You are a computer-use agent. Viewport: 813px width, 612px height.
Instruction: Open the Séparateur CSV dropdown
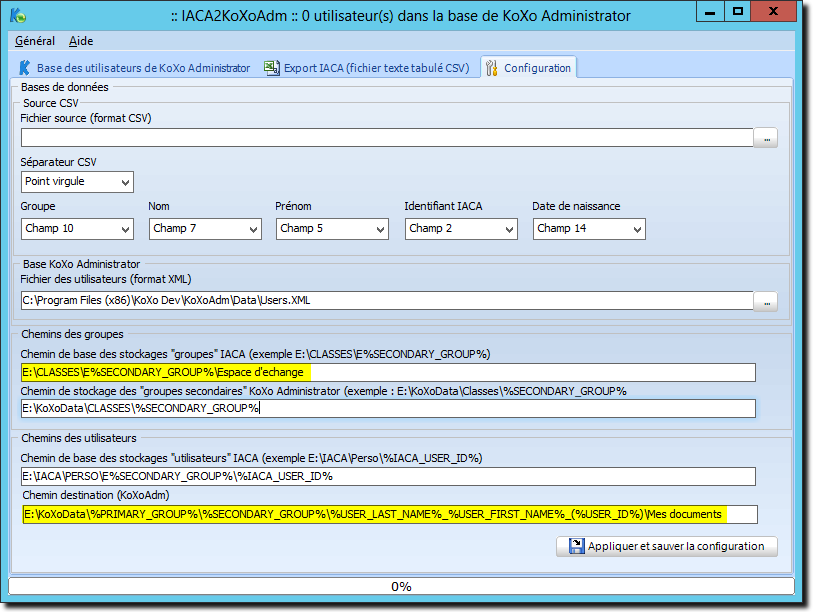77,182
